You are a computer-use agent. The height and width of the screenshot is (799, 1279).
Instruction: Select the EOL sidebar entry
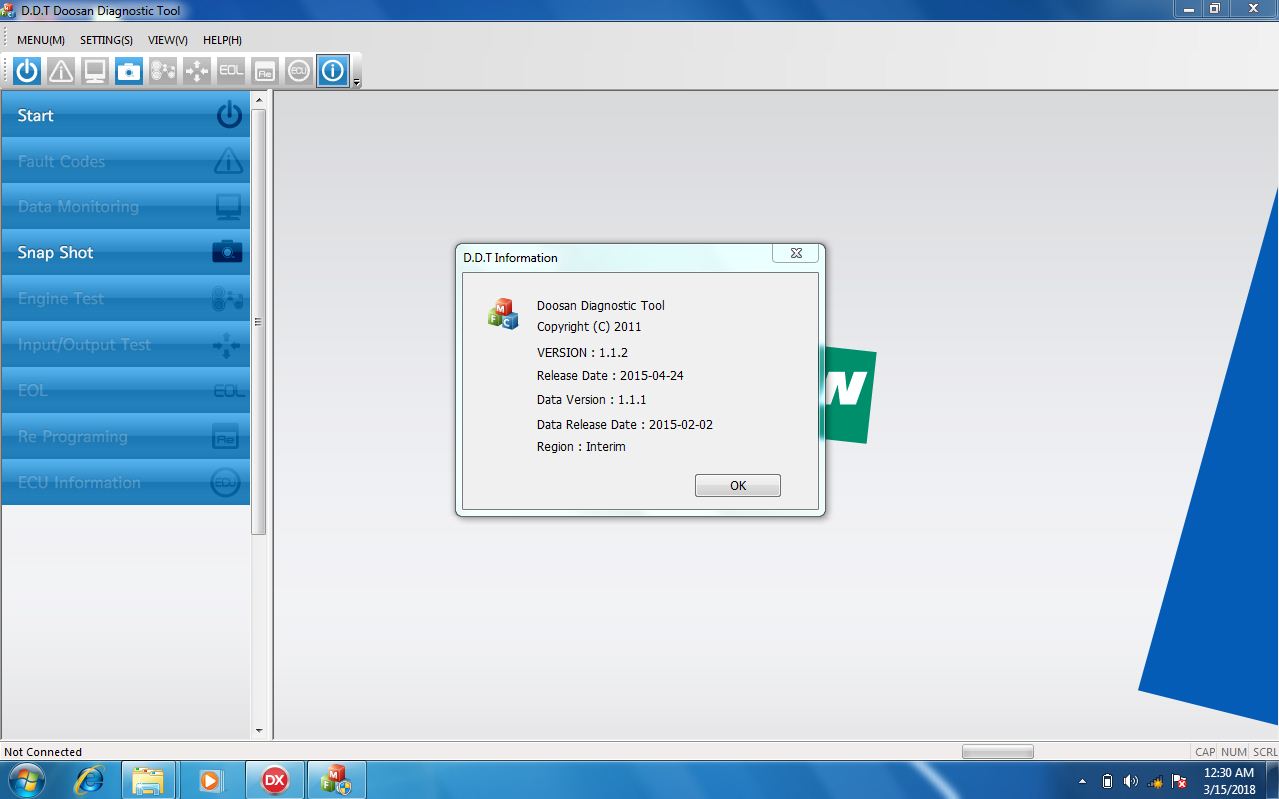tap(126, 391)
